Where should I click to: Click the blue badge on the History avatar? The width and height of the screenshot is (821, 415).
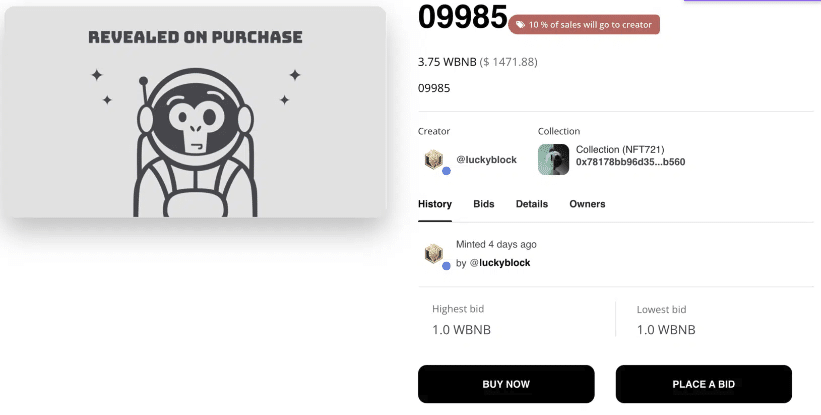click(x=446, y=266)
